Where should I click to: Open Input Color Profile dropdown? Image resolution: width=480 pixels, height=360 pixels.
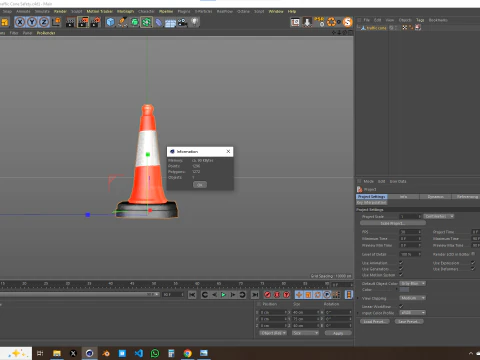point(413,313)
